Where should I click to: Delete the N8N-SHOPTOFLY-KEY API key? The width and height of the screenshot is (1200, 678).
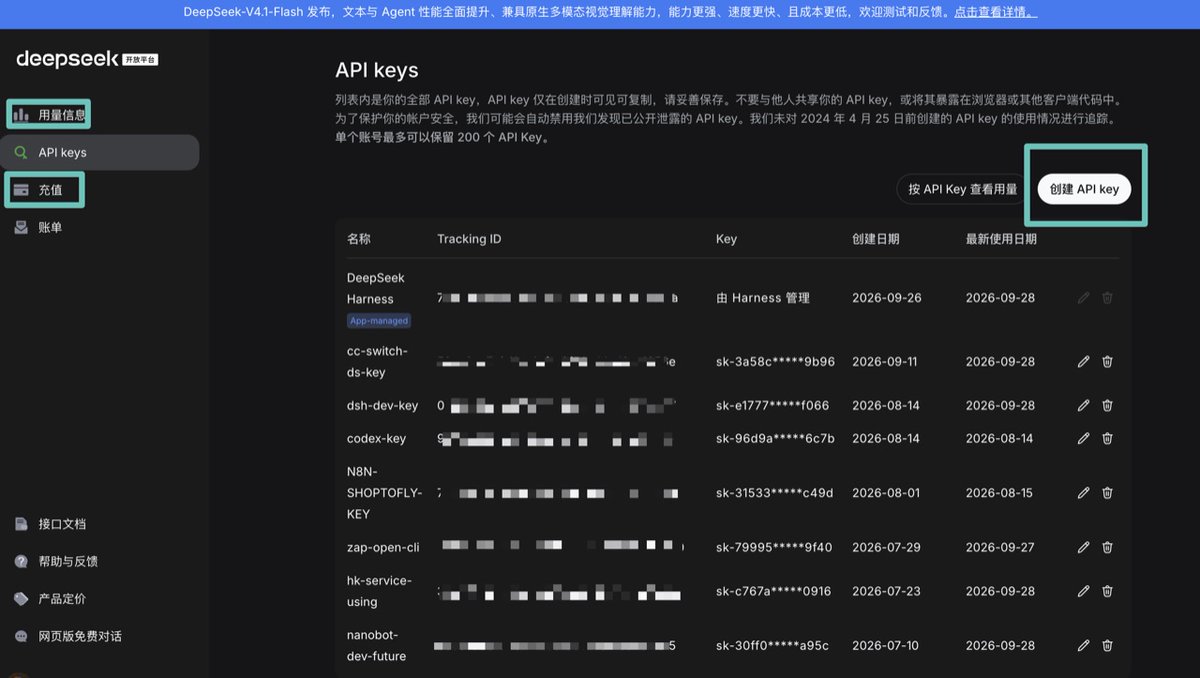(1107, 493)
